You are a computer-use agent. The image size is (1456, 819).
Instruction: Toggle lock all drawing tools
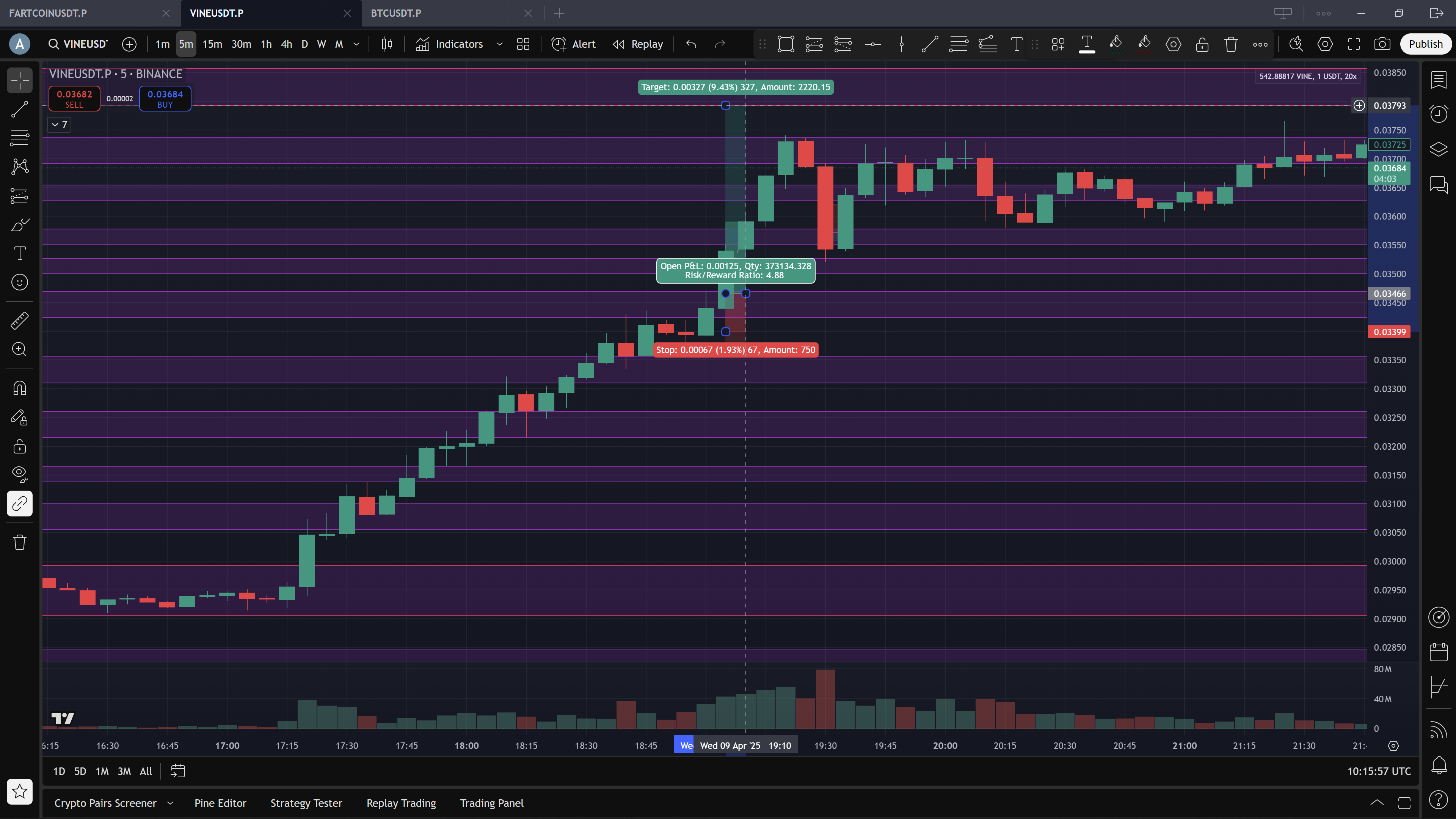[20, 447]
